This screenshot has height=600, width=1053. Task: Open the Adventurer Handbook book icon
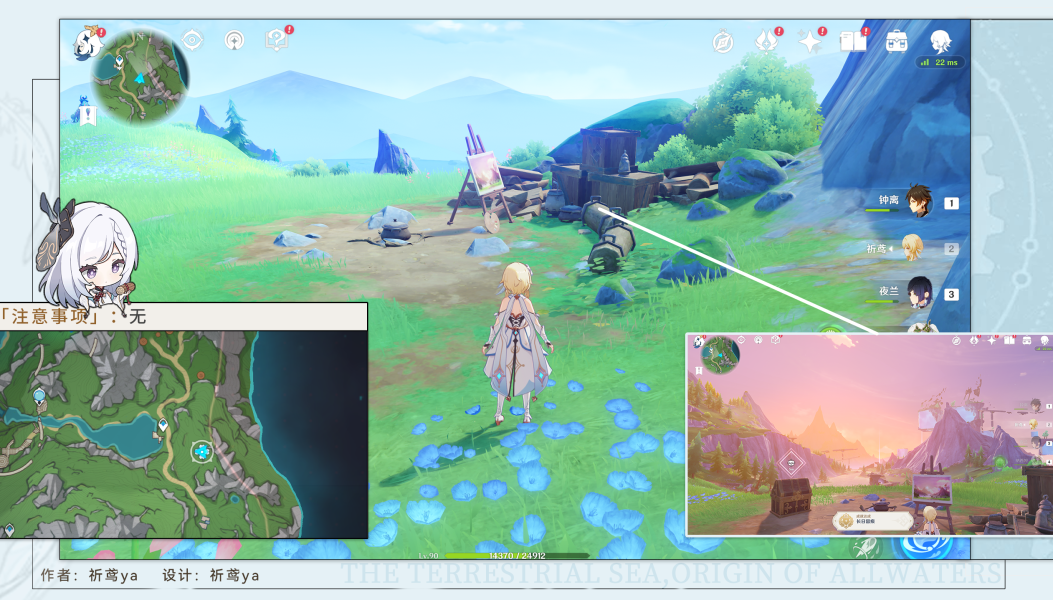[853, 42]
